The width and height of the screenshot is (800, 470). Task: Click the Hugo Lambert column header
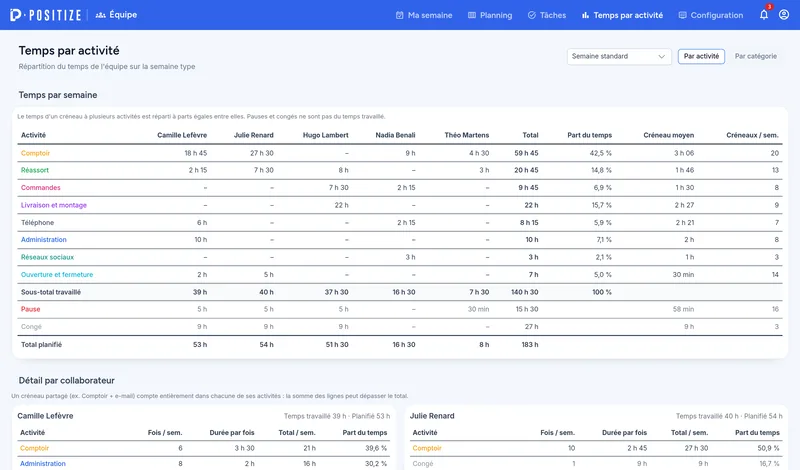pyautogui.click(x=326, y=135)
